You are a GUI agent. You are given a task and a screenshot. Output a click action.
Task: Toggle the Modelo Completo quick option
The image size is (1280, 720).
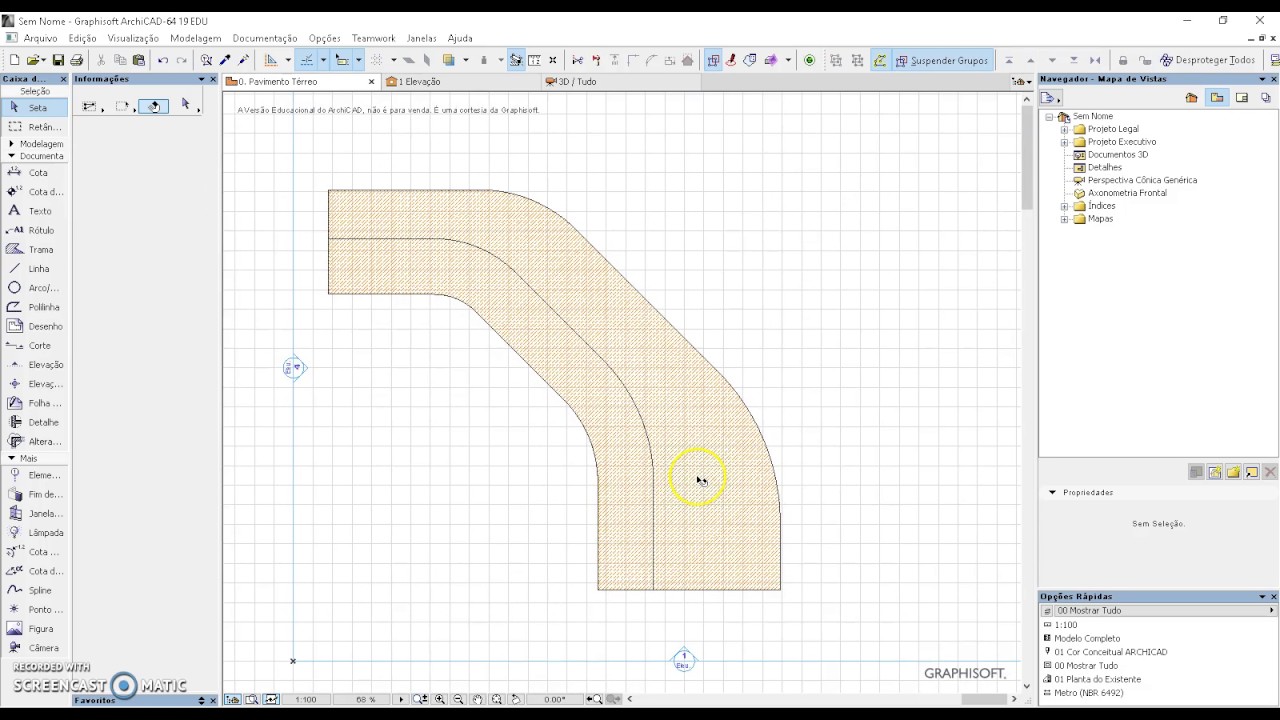1087,638
